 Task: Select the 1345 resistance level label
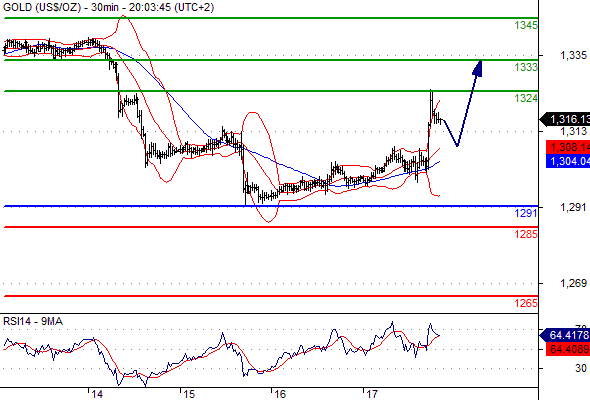point(526,25)
